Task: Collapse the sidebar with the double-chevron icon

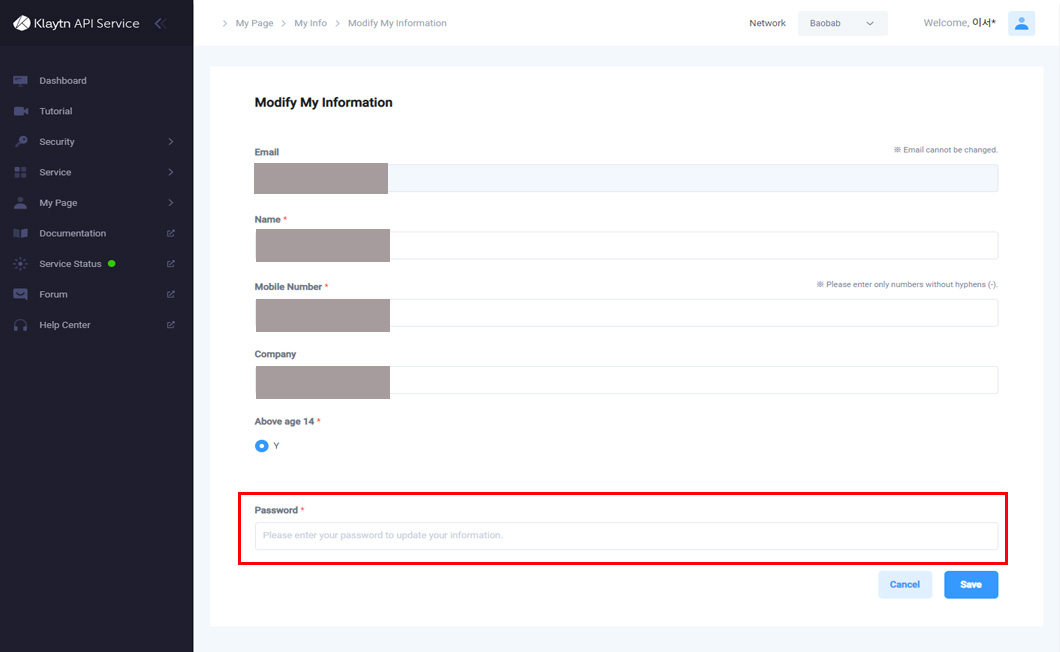Action: pos(161,23)
